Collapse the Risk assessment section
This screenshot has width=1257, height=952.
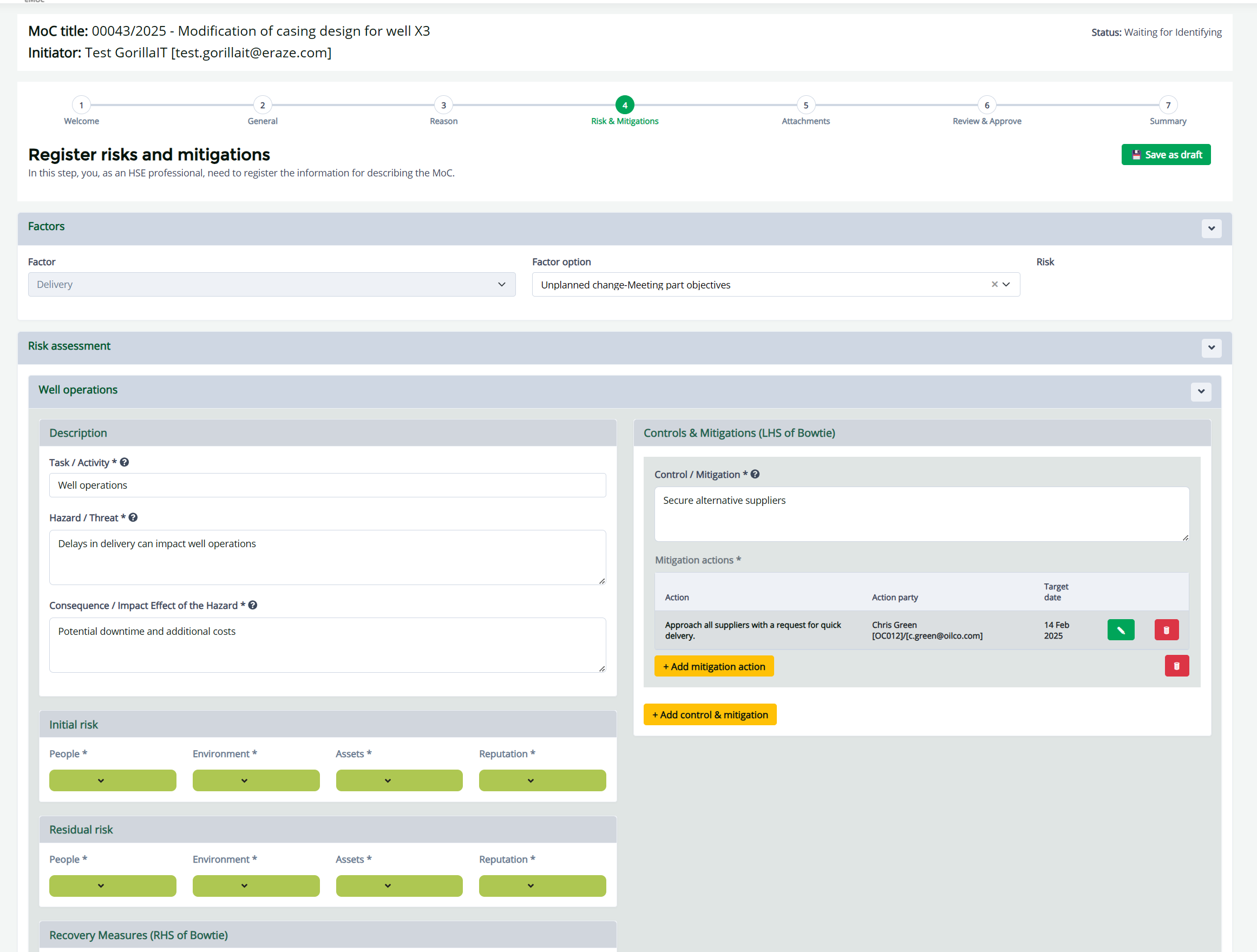point(1211,347)
